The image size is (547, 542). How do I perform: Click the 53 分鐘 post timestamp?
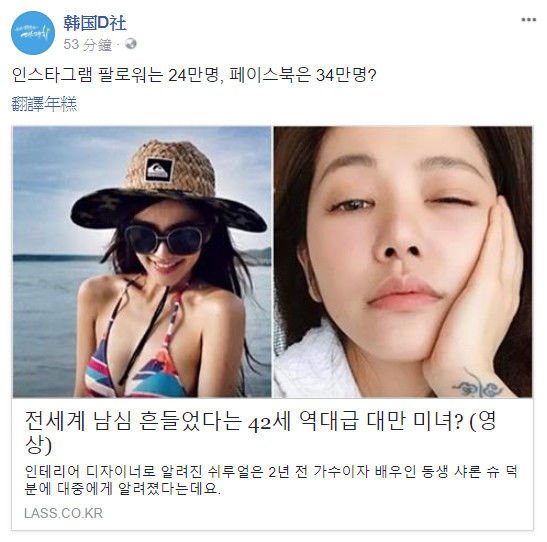88,44
